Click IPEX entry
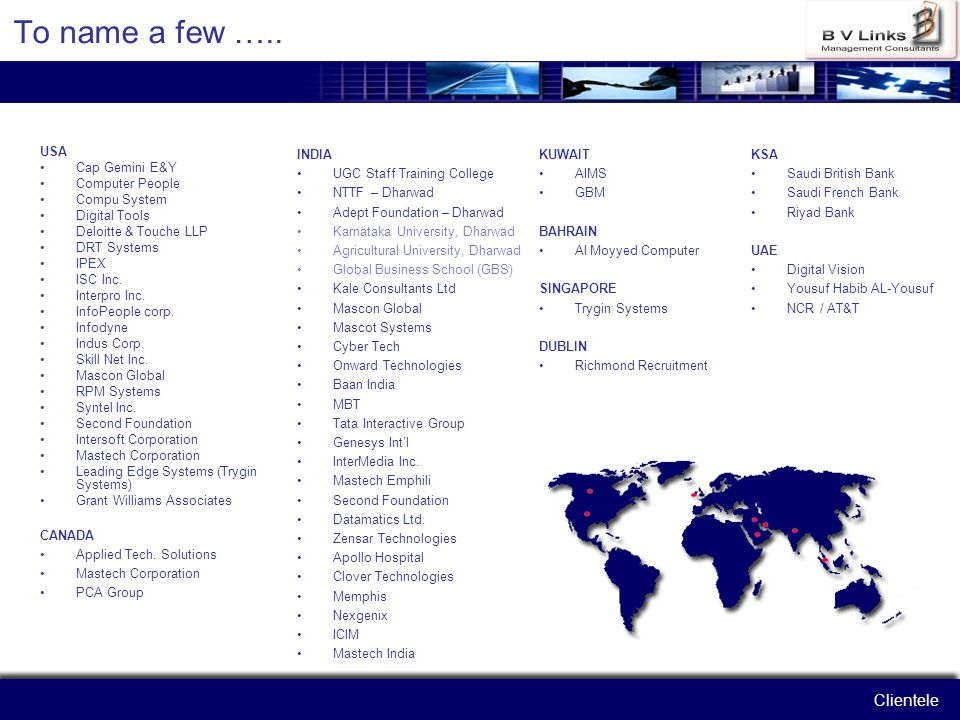Viewport: 960px width, 720px height. (x=91, y=263)
